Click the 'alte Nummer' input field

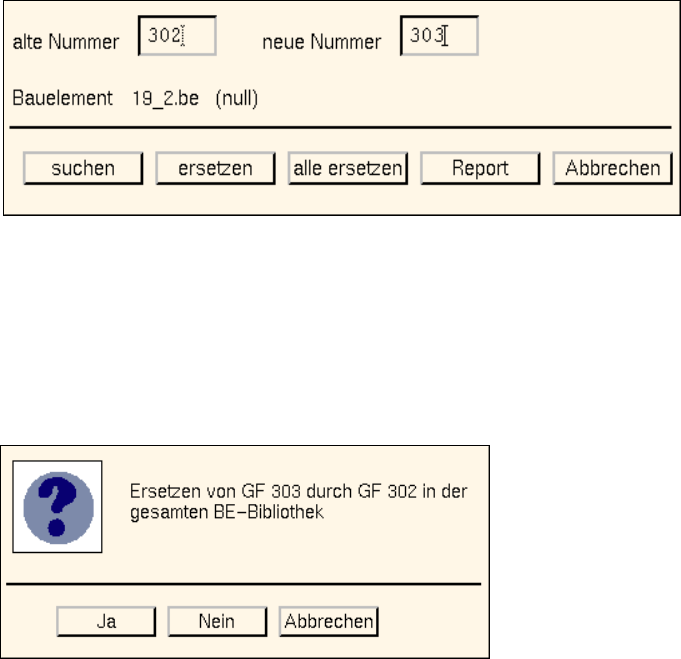(177, 36)
